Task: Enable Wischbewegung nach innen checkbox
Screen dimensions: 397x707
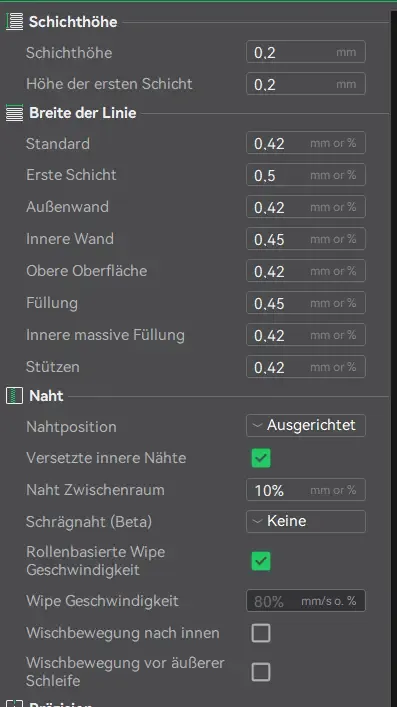Action: pos(261,633)
